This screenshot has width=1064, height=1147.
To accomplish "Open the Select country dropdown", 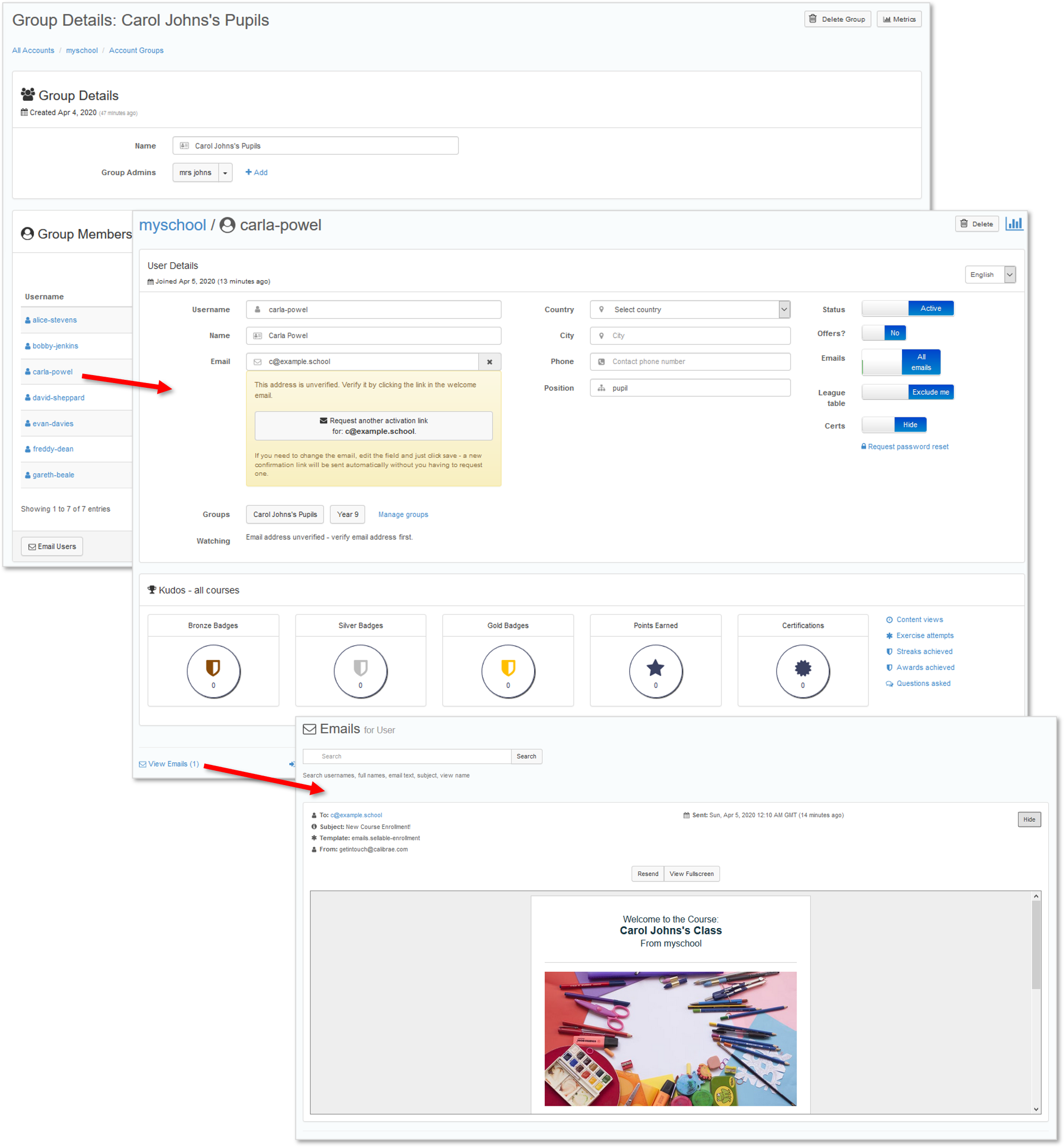I will tap(690, 310).
